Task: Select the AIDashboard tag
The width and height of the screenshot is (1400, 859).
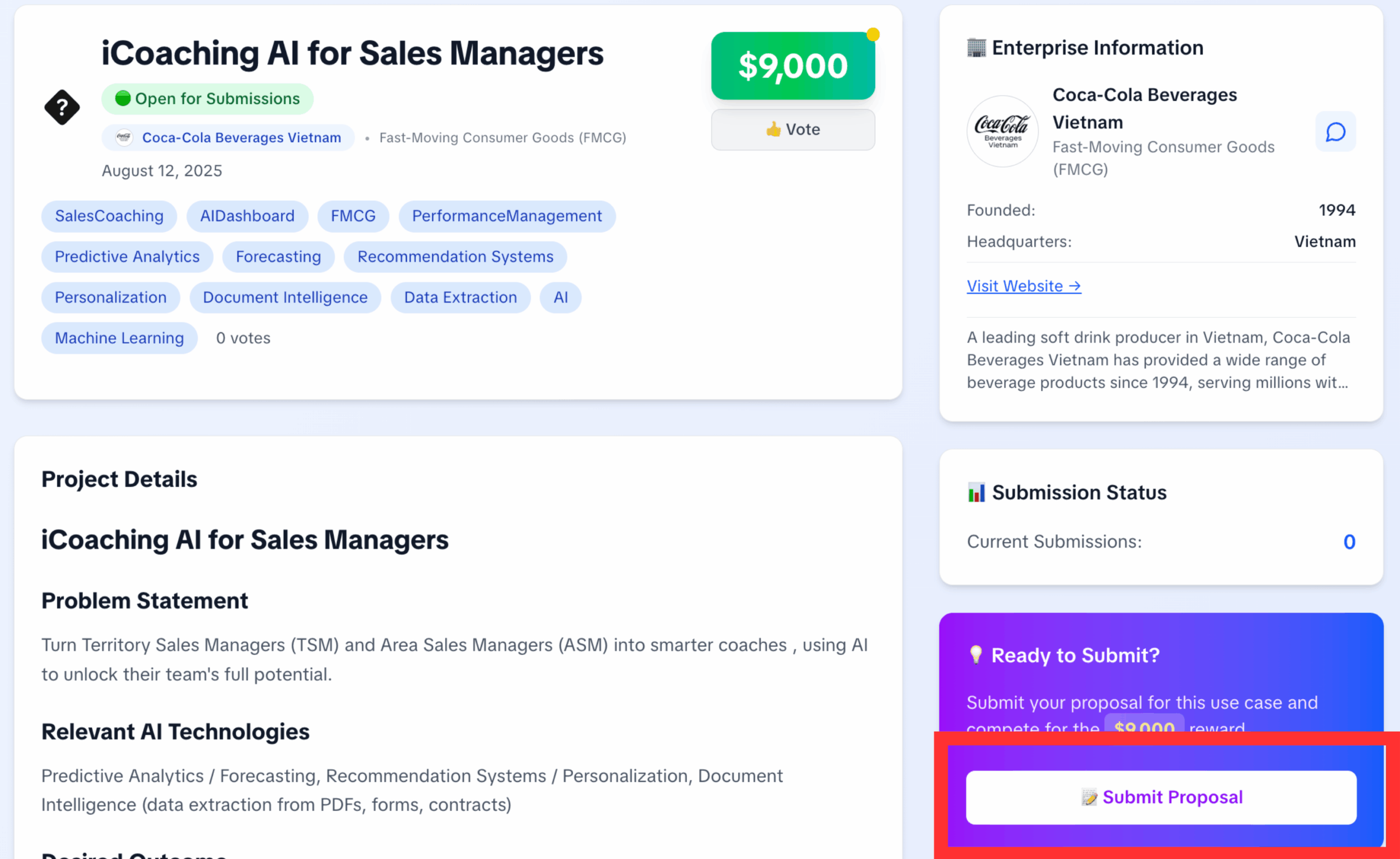Action: coord(247,216)
